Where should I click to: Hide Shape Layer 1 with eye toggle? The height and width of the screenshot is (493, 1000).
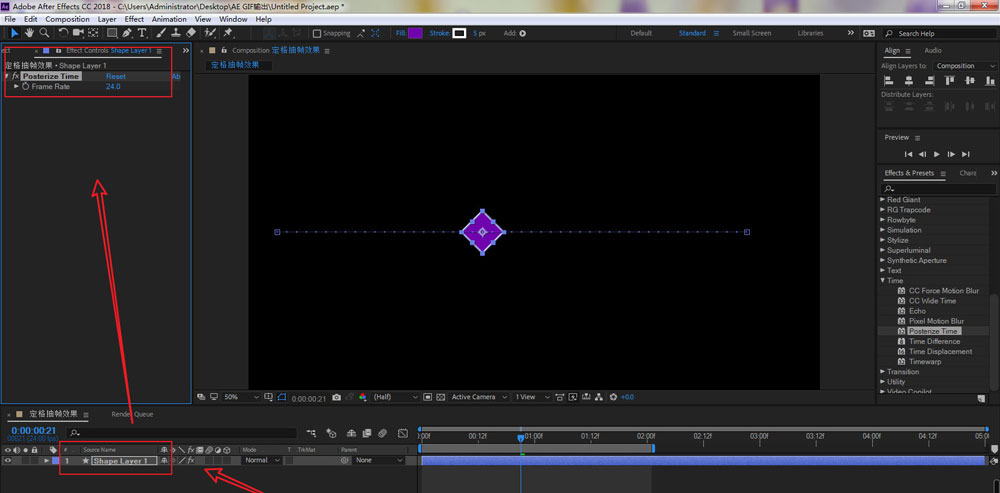8,461
